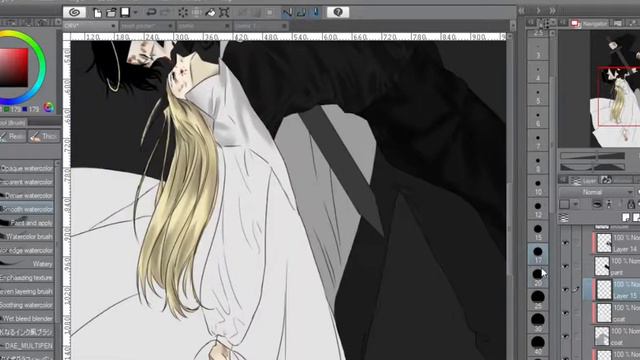
Task: Choose brush size 17
Action: (x=538, y=255)
